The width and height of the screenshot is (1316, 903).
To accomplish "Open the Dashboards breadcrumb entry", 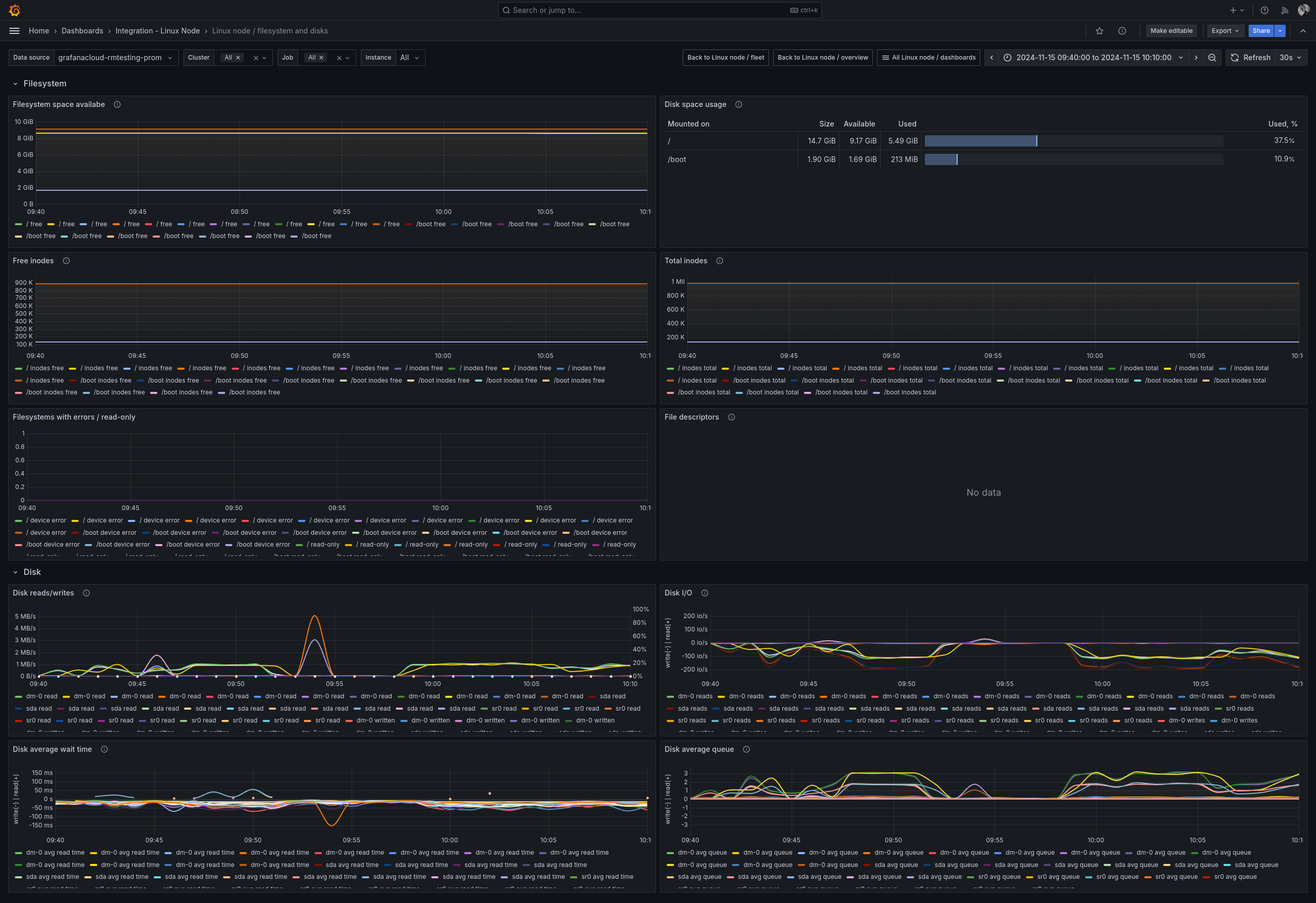I will 82,30.
